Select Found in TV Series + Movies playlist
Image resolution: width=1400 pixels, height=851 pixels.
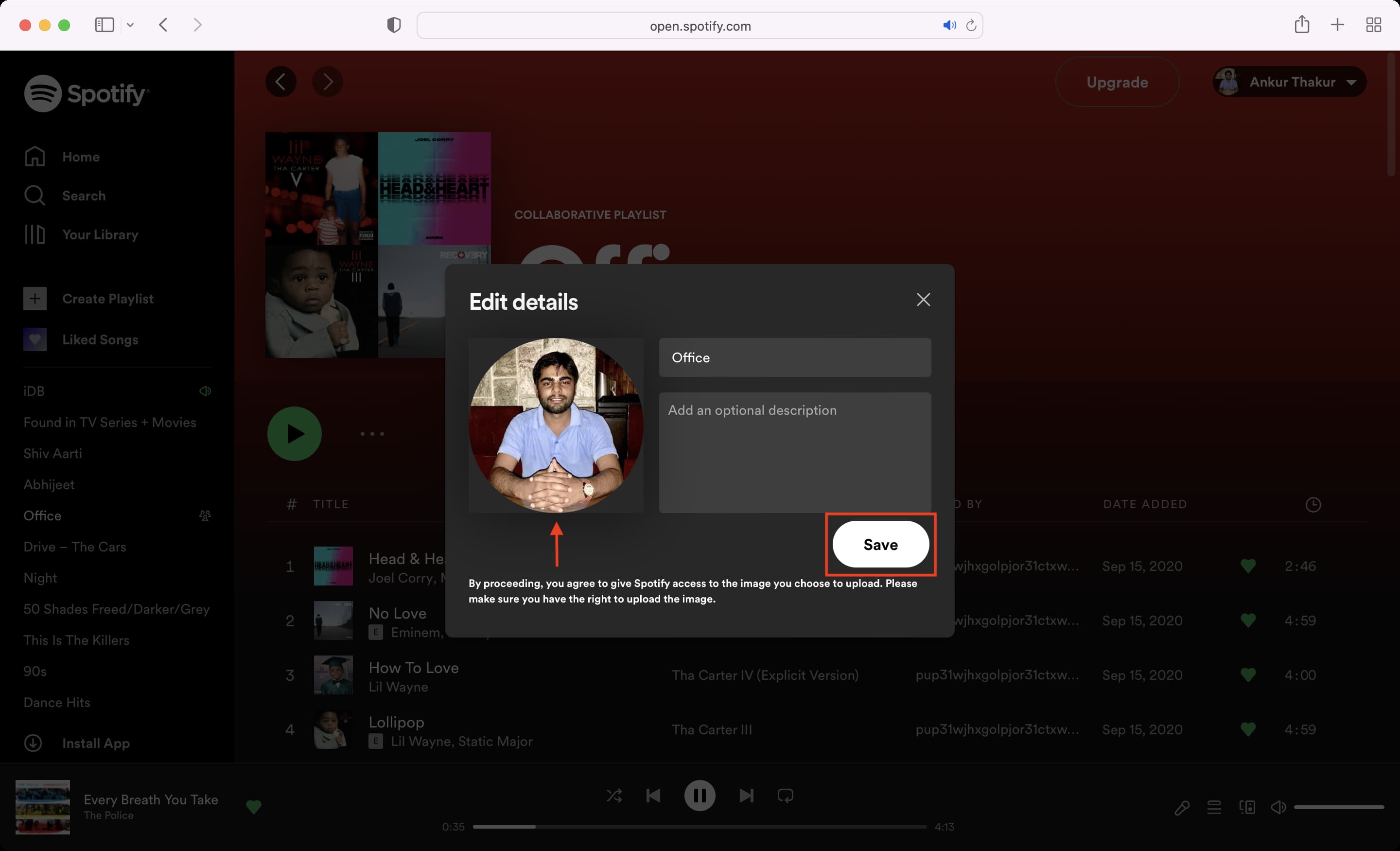click(110, 423)
